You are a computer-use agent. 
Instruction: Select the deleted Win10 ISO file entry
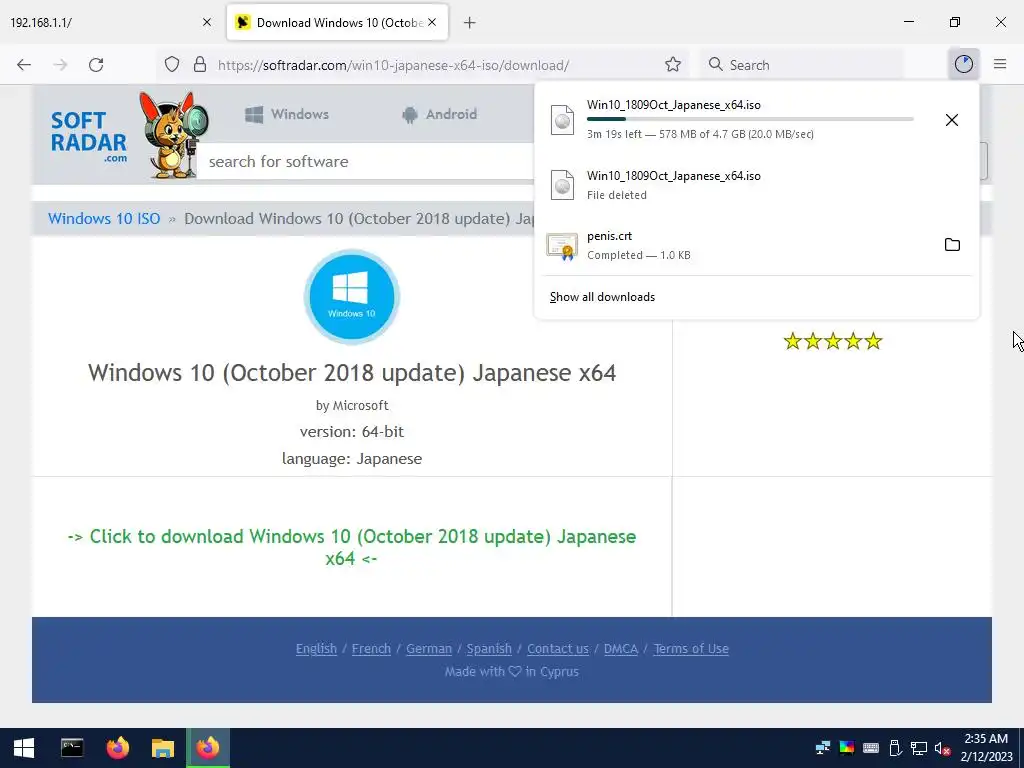pyautogui.click(x=756, y=185)
